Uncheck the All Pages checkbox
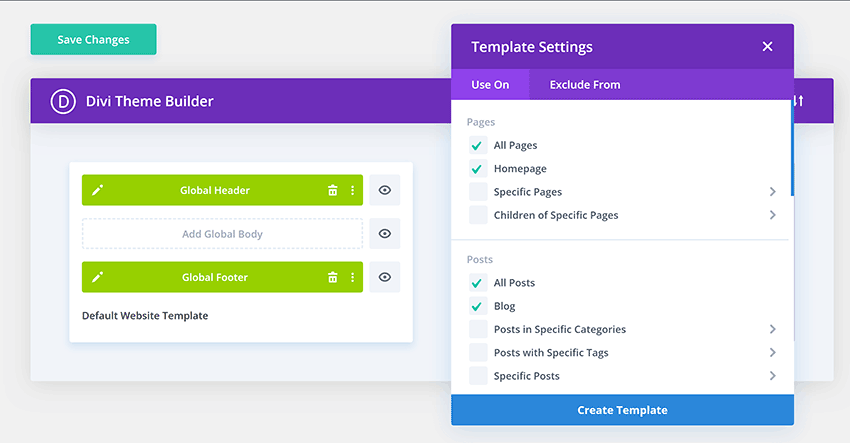Viewport: 850px width, 443px height. pyautogui.click(x=478, y=145)
